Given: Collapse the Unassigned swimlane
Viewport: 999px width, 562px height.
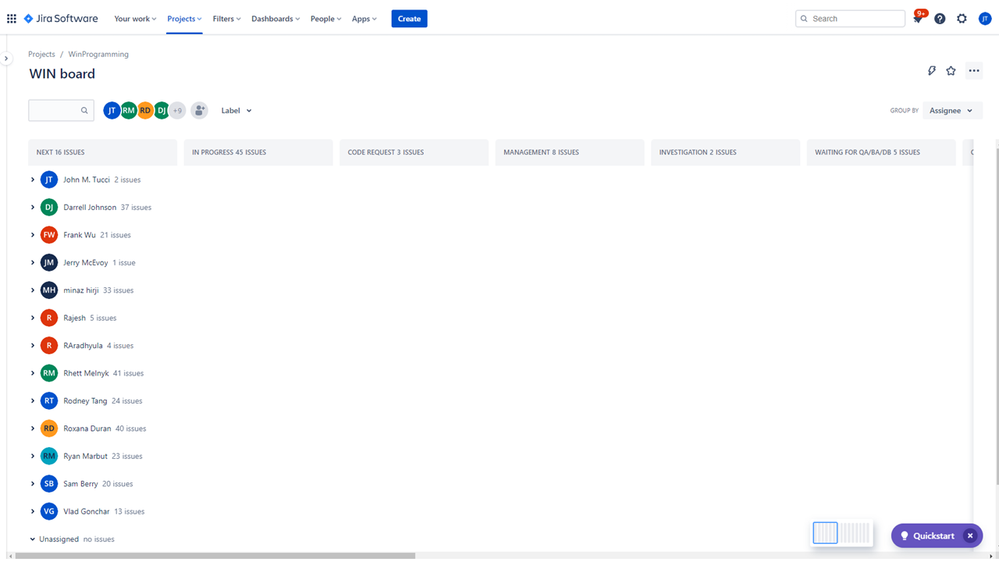Looking at the screenshot, I should pos(32,539).
